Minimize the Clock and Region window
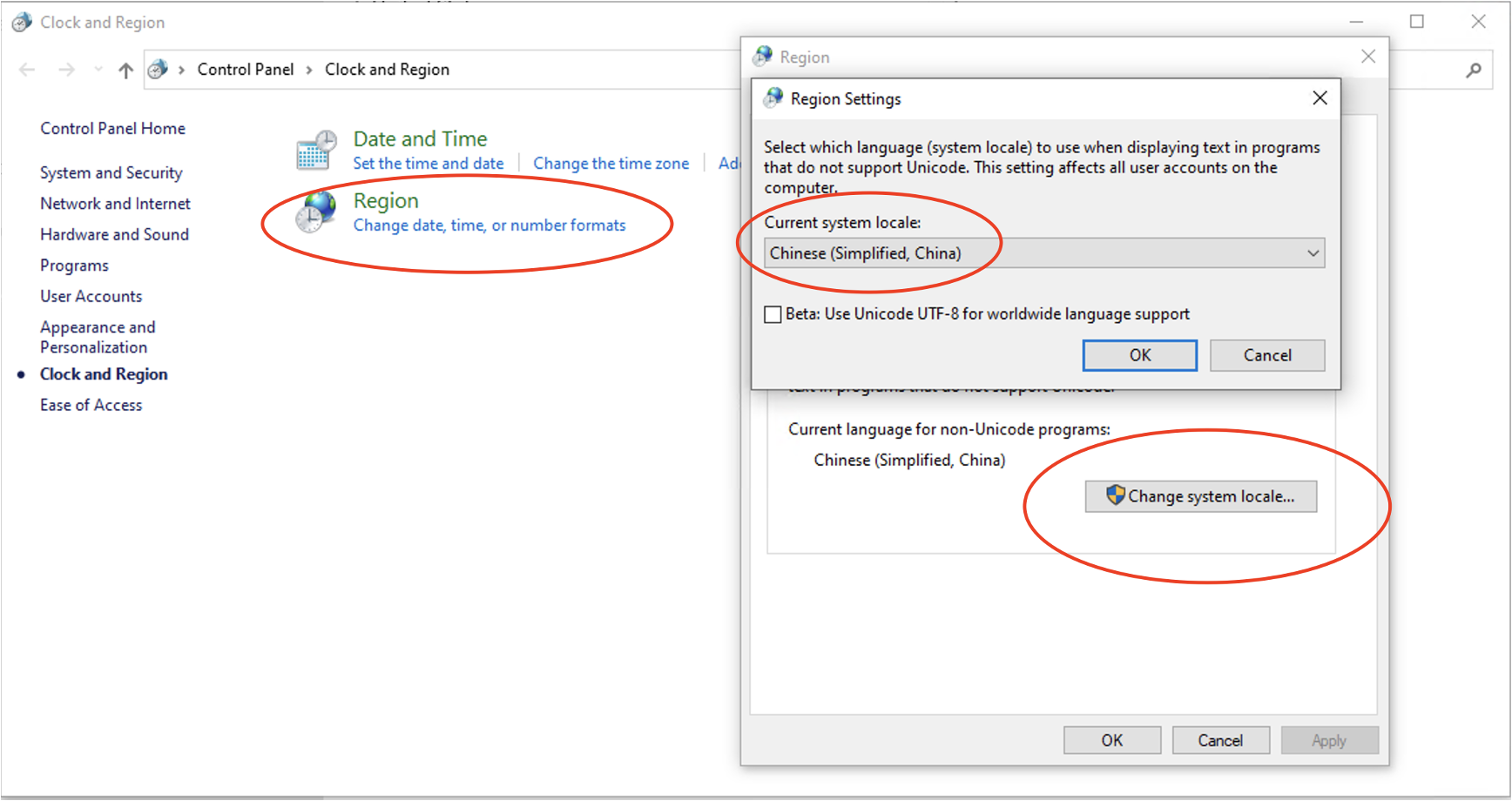Viewport: 1512px width, 801px height. point(1356,22)
